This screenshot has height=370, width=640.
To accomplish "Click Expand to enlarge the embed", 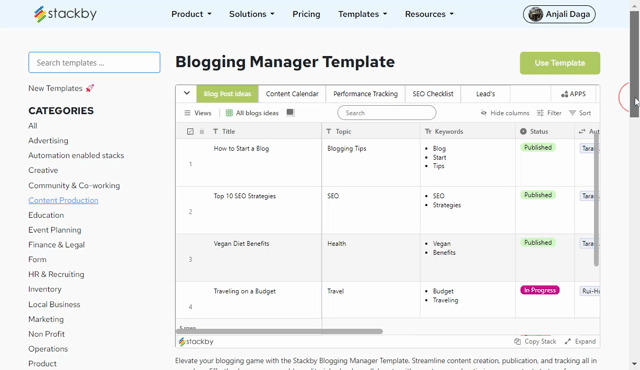I will click(580, 341).
